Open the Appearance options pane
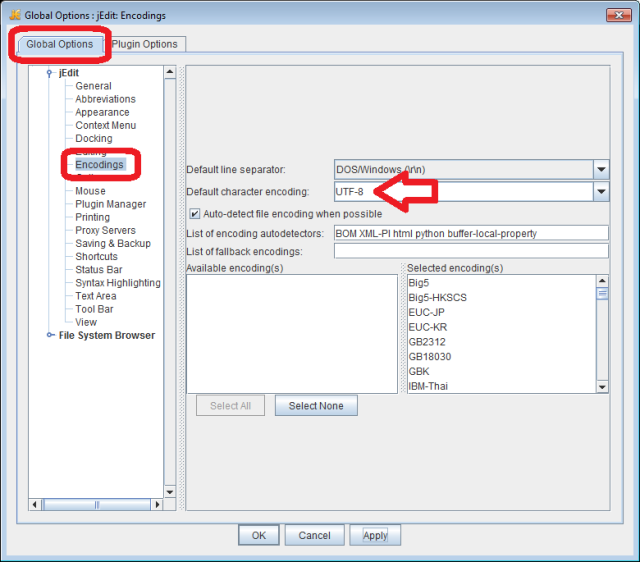The width and height of the screenshot is (640, 562). click(x=102, y=112)
